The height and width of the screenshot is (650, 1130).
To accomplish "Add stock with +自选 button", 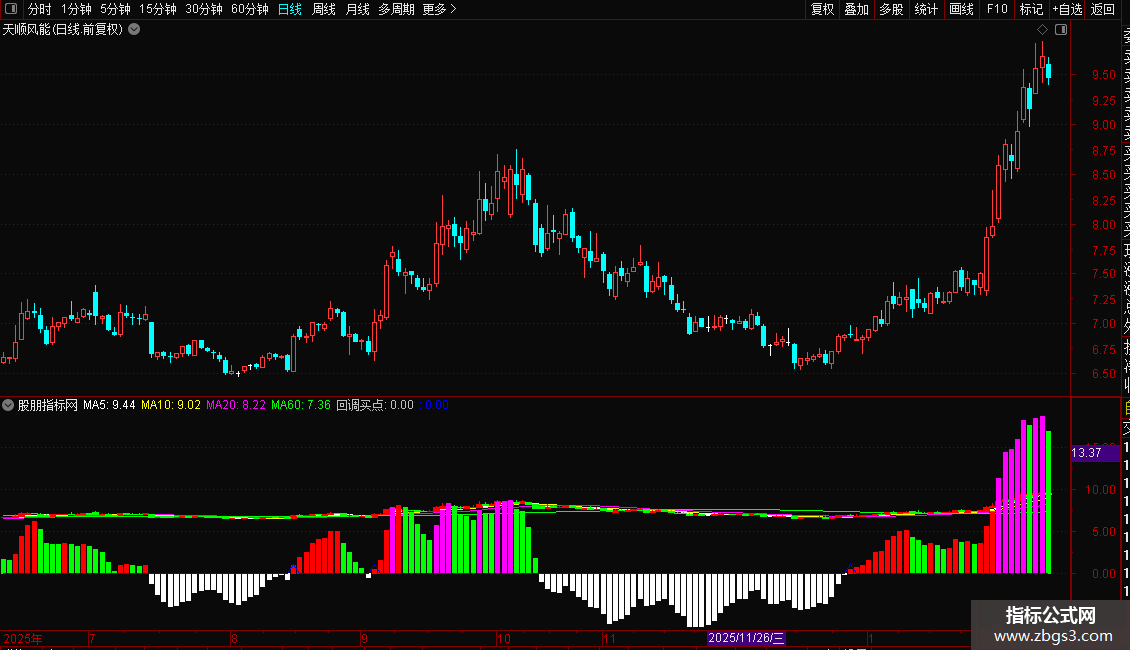I will [x=1067, y=9].
